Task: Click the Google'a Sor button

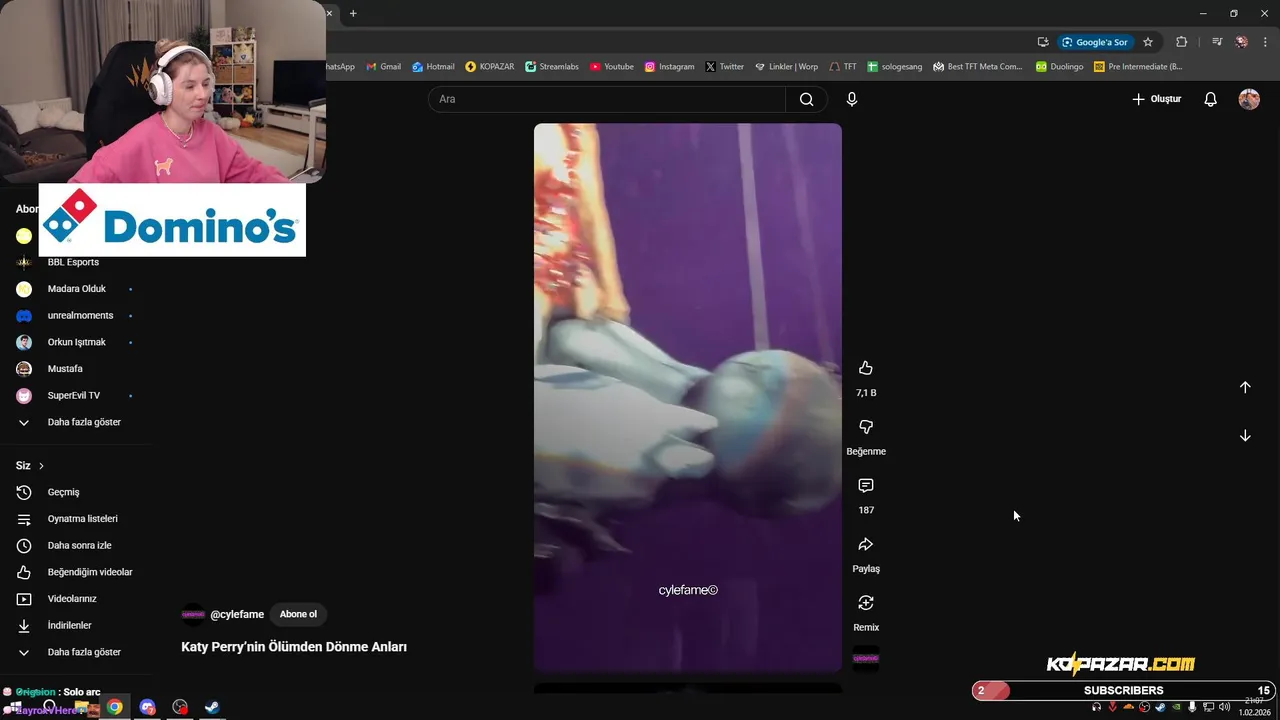Action: point(1095,42)
